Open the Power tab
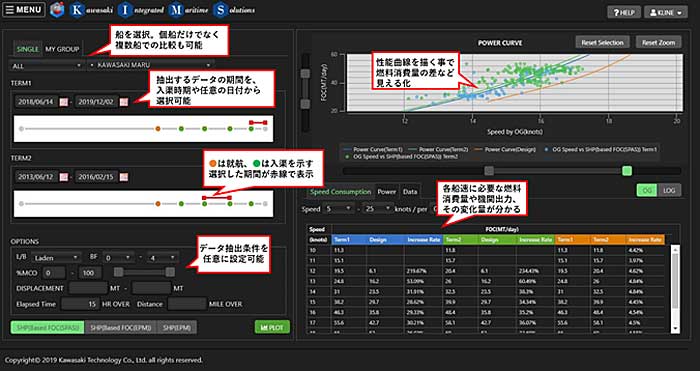This screenshot has width=700, height=371. coord(387,192)
